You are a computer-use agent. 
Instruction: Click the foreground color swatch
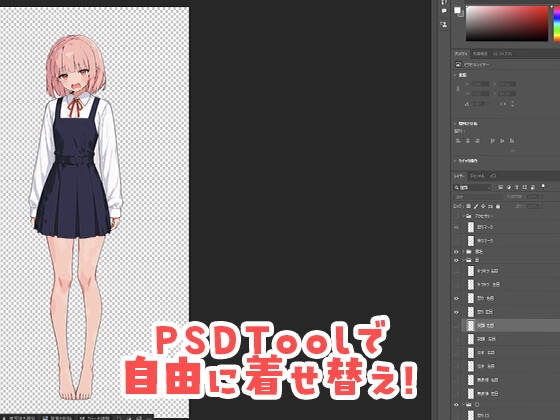click(x=457, y=10)
